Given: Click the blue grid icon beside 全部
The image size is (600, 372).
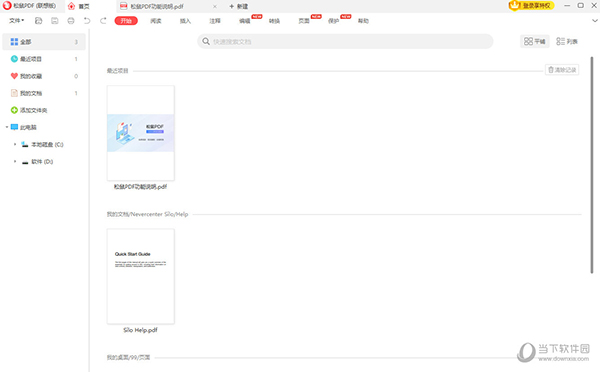Looking at the screenshot, I should tap(14, 42).
